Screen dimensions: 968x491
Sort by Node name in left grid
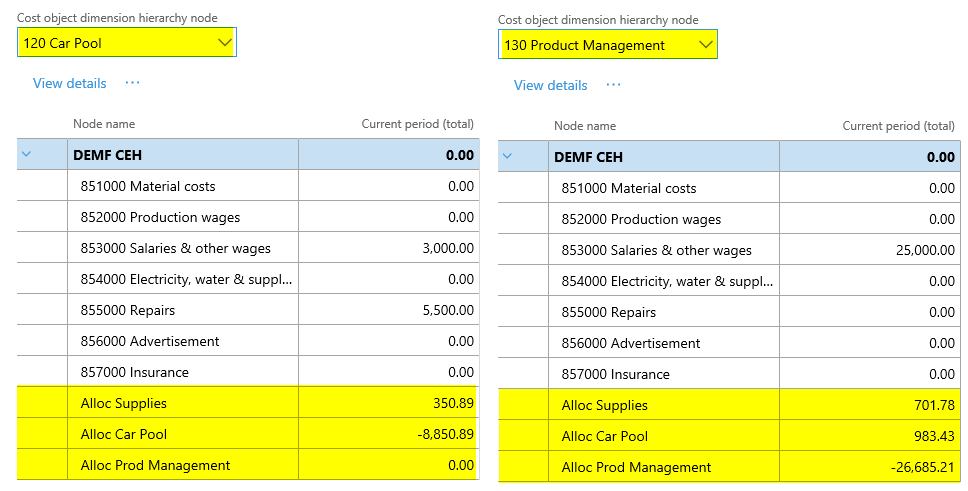coord(104,124)
